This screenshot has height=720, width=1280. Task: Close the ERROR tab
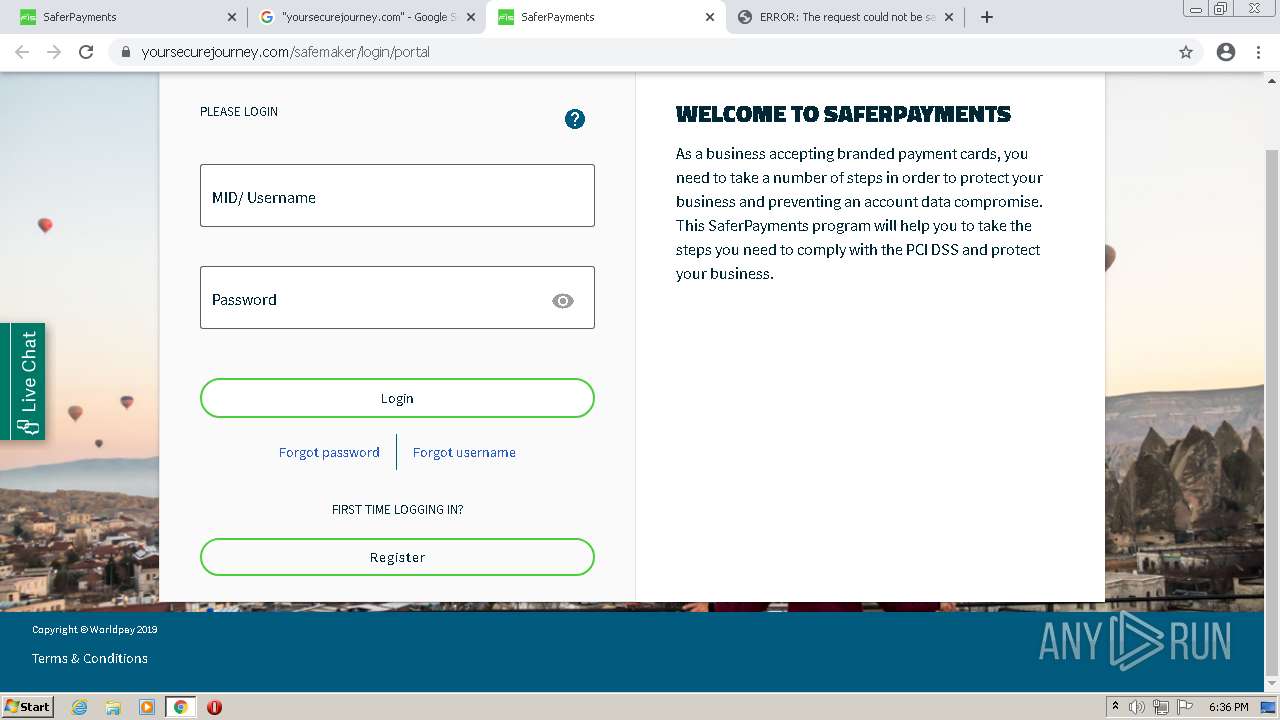[x=949, y=17]
